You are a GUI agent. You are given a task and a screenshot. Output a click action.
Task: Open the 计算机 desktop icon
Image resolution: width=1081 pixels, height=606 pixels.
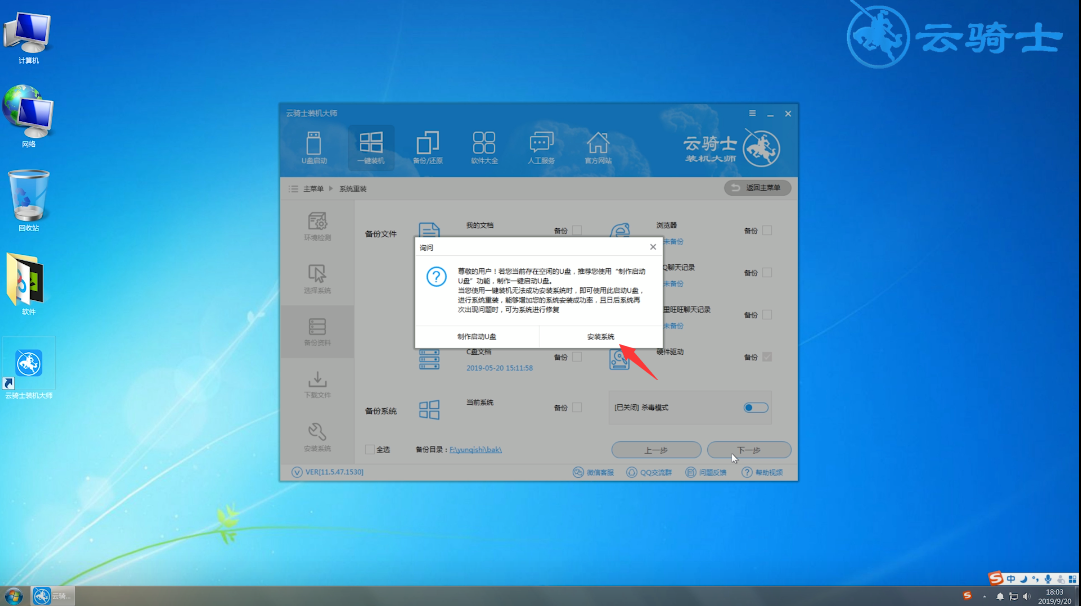[28, 39]
